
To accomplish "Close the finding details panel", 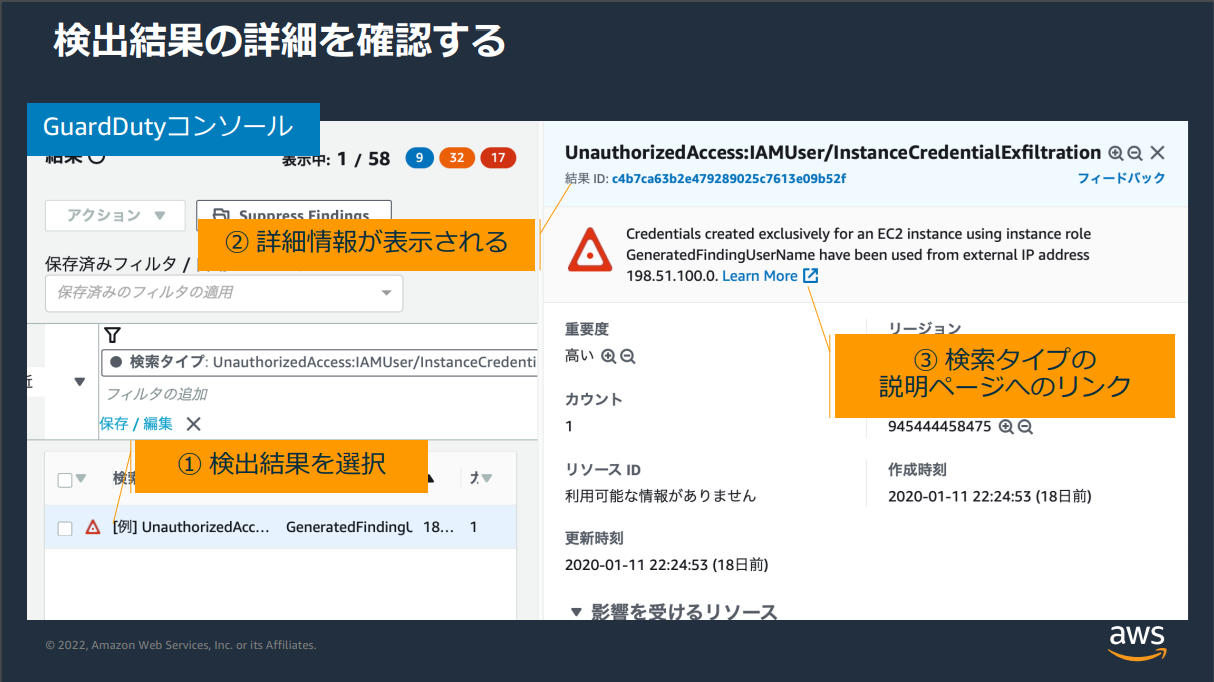I will 1157,153.
